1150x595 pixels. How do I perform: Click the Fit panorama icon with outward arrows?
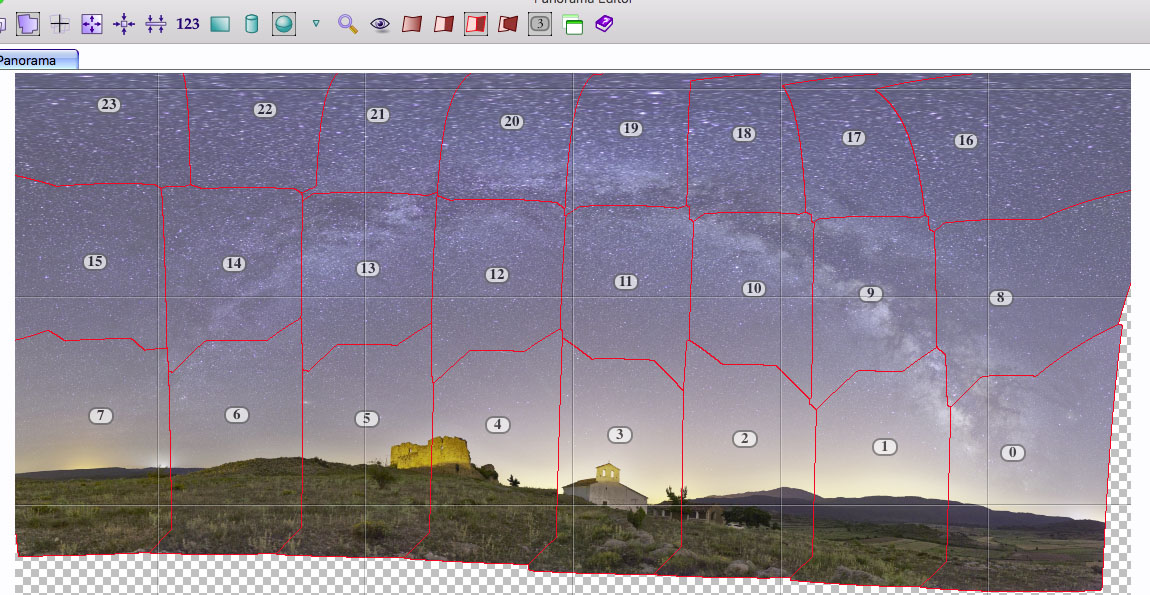[92, 24]
